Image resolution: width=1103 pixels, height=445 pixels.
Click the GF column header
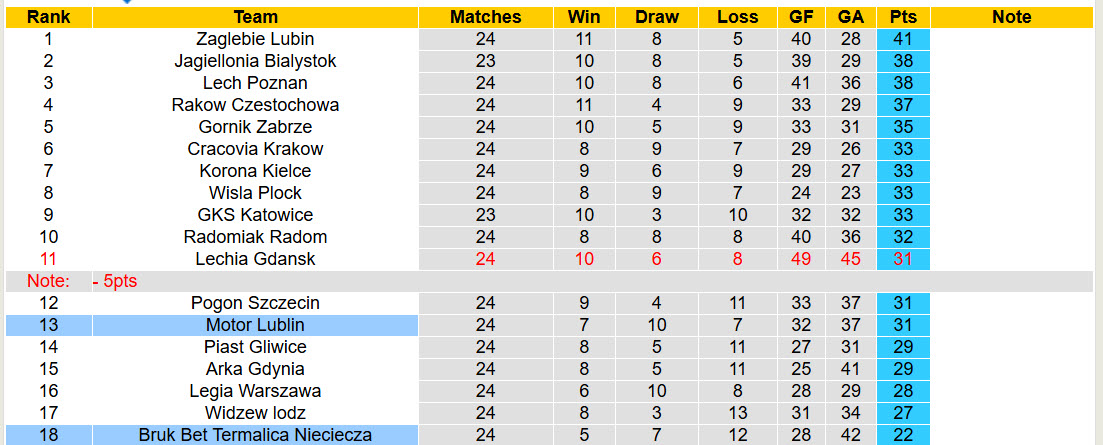800,17
